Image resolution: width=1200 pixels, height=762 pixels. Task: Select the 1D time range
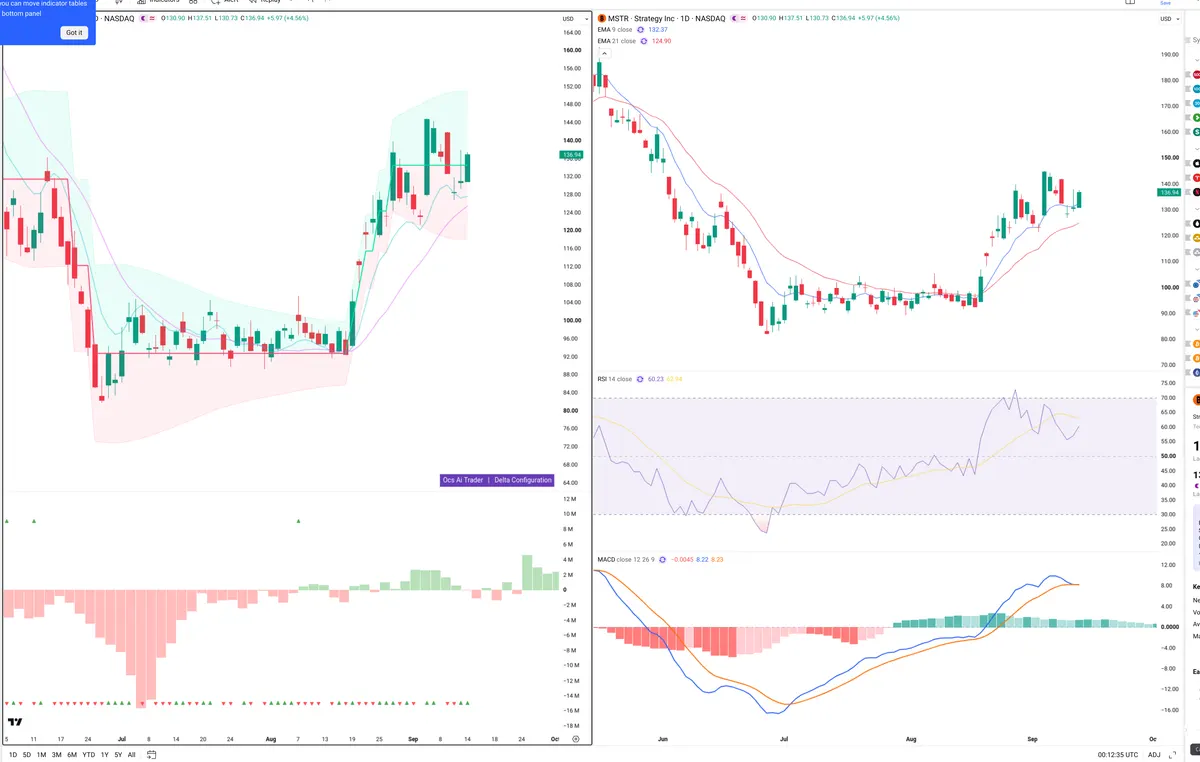tap(13, 755)
